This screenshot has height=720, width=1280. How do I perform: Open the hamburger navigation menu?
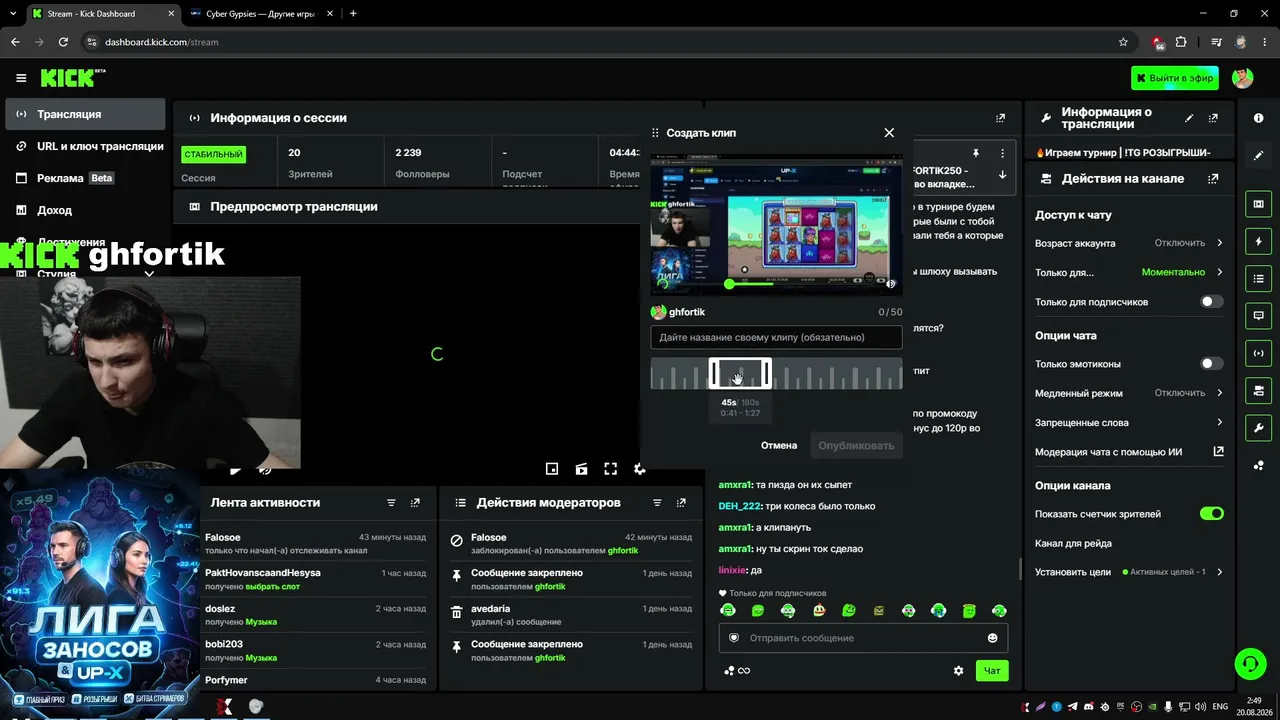(21, 78)
